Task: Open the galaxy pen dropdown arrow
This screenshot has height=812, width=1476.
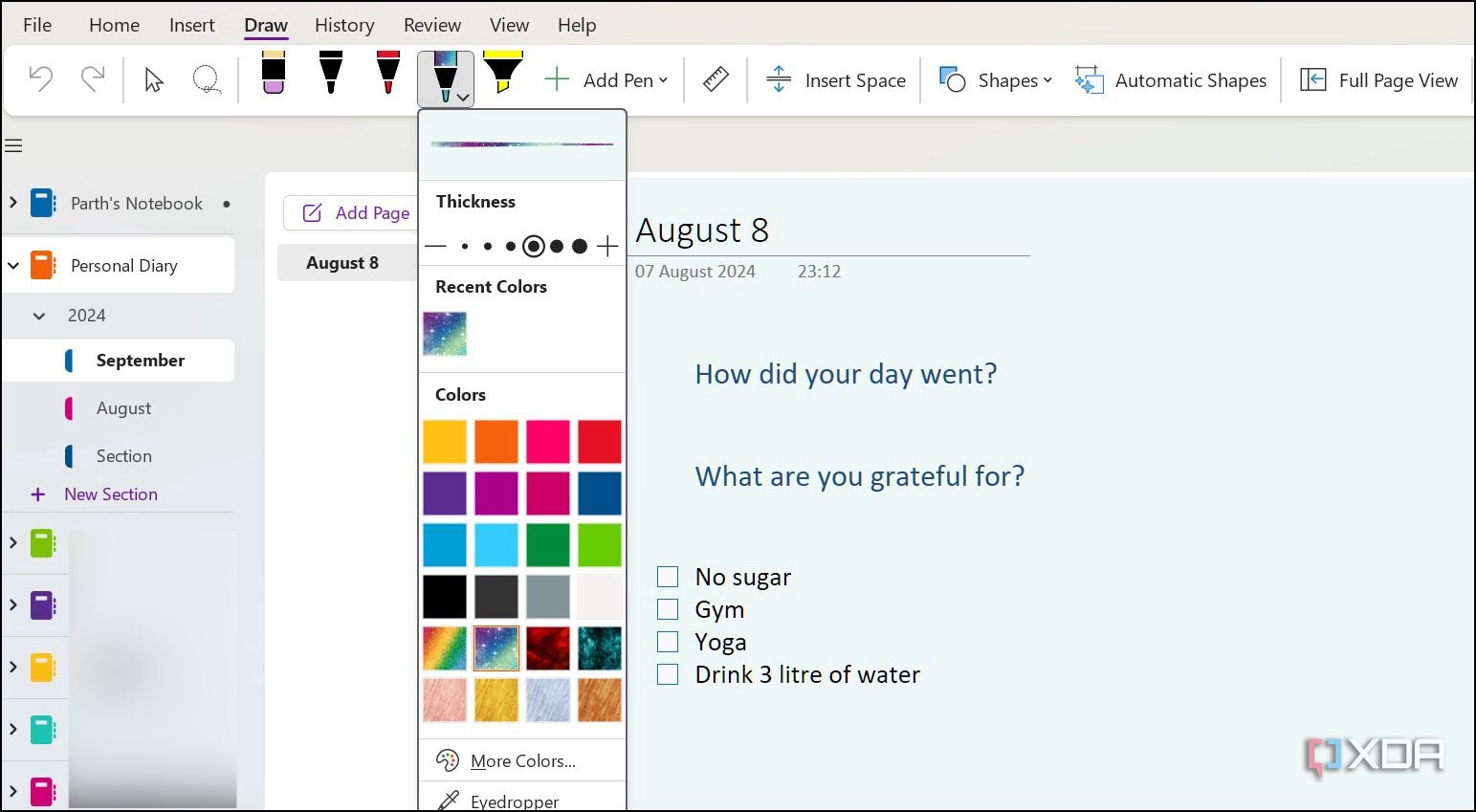Action: coord(463,98)
